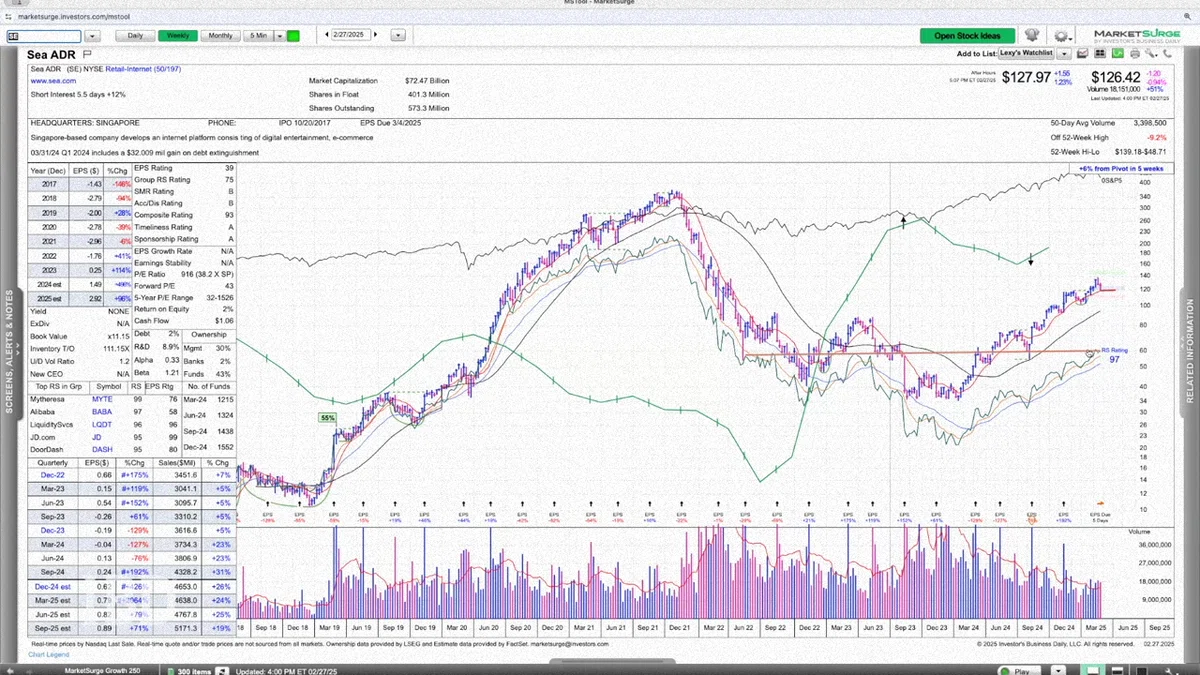Open the wrench tools menu

(x=1150, y=53)
